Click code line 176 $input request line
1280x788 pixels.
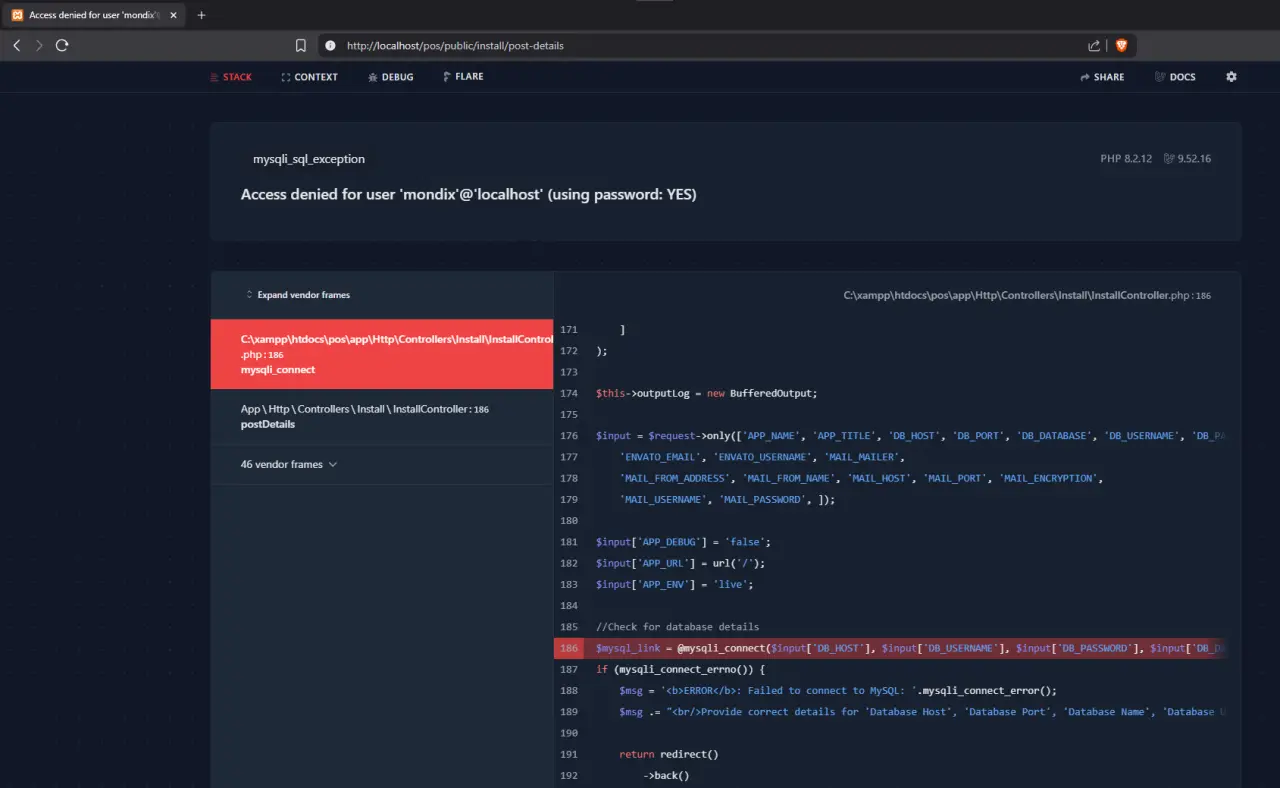(x=910, y=436)
